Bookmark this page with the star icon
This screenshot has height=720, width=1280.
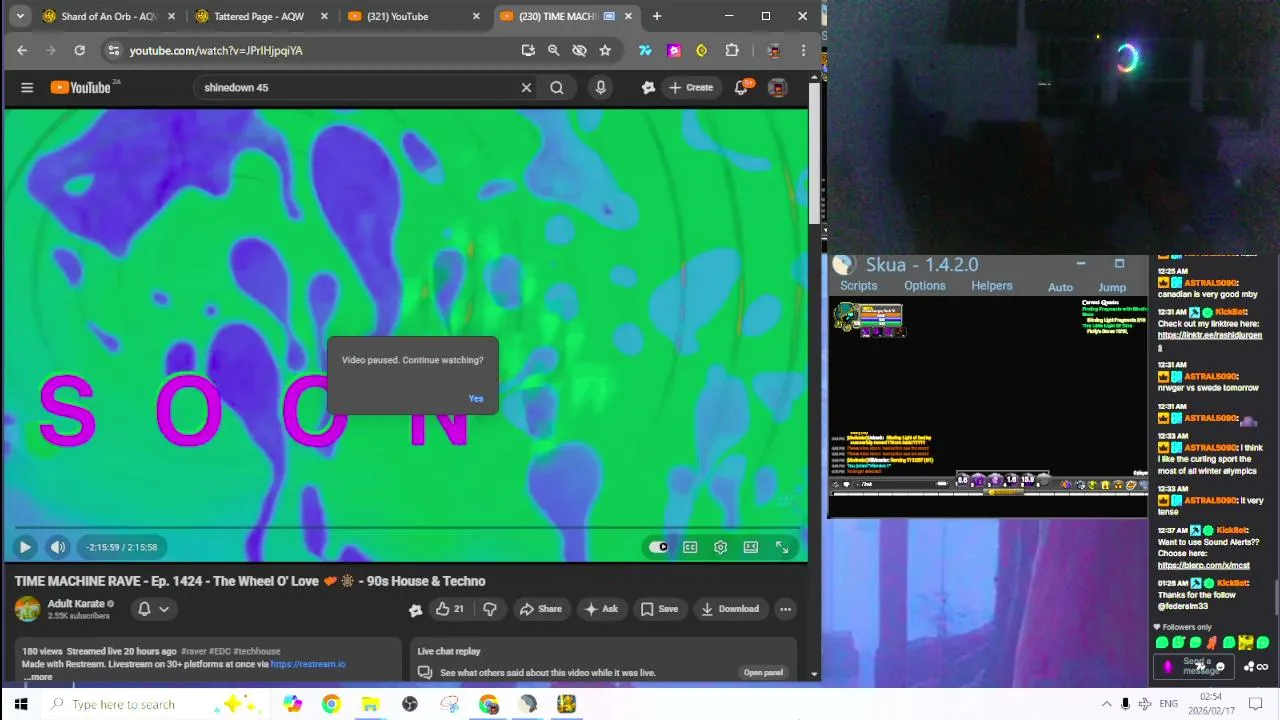pos(605,50)
